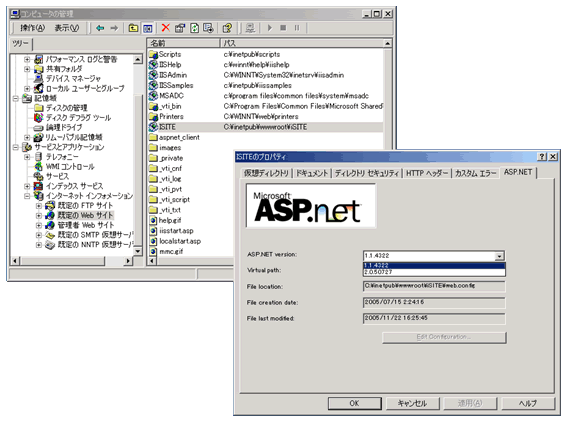The width and height of the screenshot is (569, 425).
Task: Switch to the カスタム エラー tab
Action: click(475, 173)
